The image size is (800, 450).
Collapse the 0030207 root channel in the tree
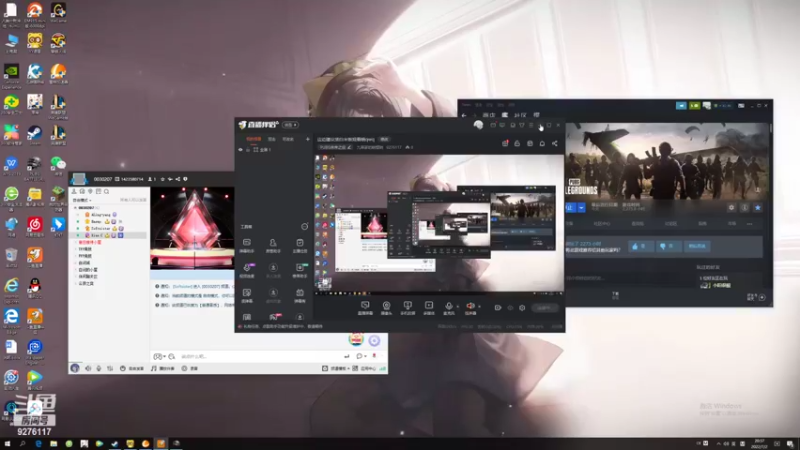click(75, 208)
